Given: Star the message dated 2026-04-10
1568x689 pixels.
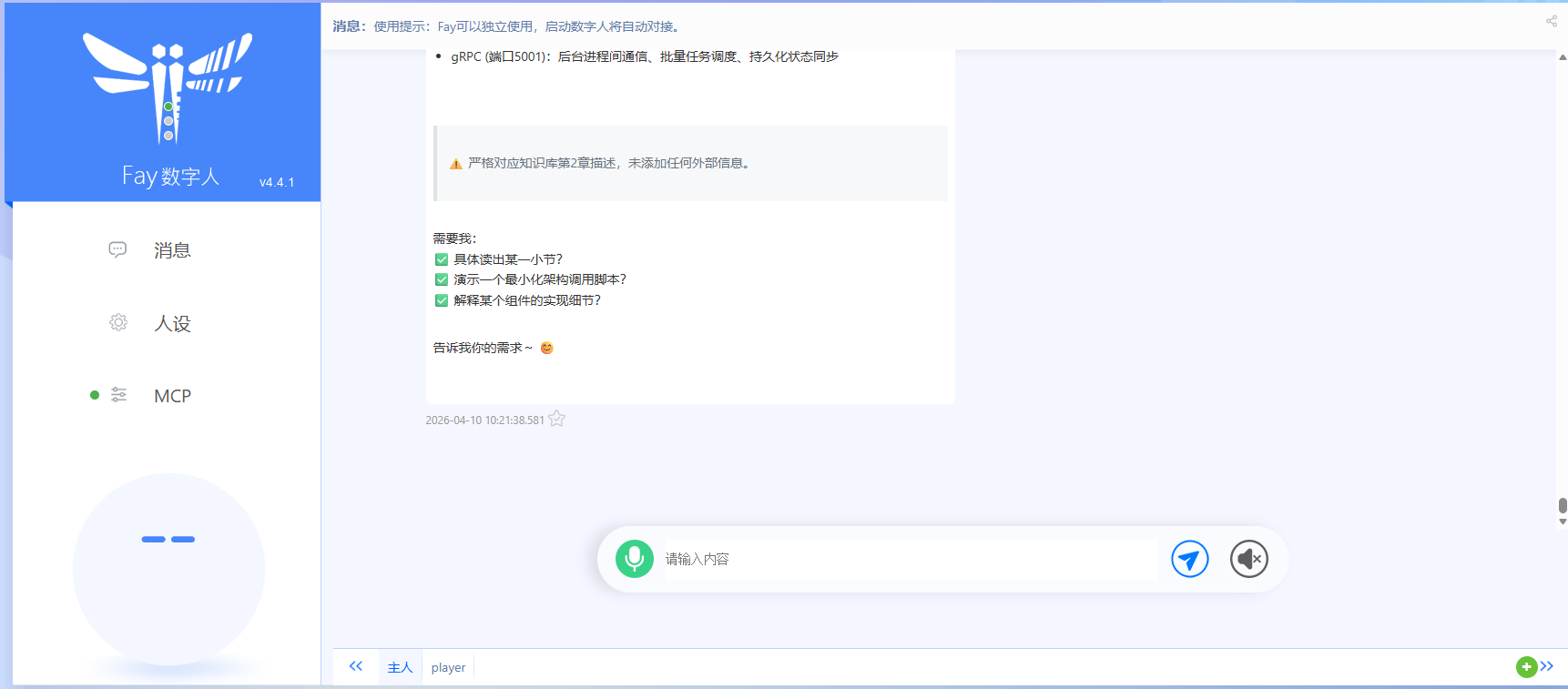Looking at the screenshot, I should [556, 419].
